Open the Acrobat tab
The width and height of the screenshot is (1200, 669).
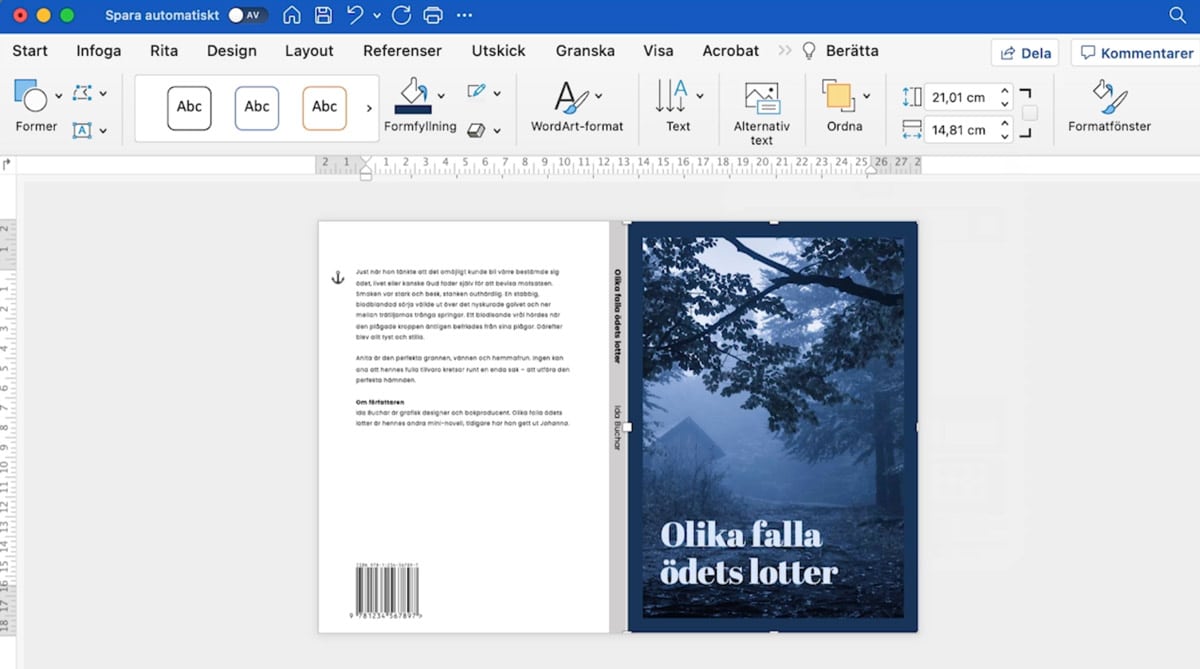pos(731,50)
